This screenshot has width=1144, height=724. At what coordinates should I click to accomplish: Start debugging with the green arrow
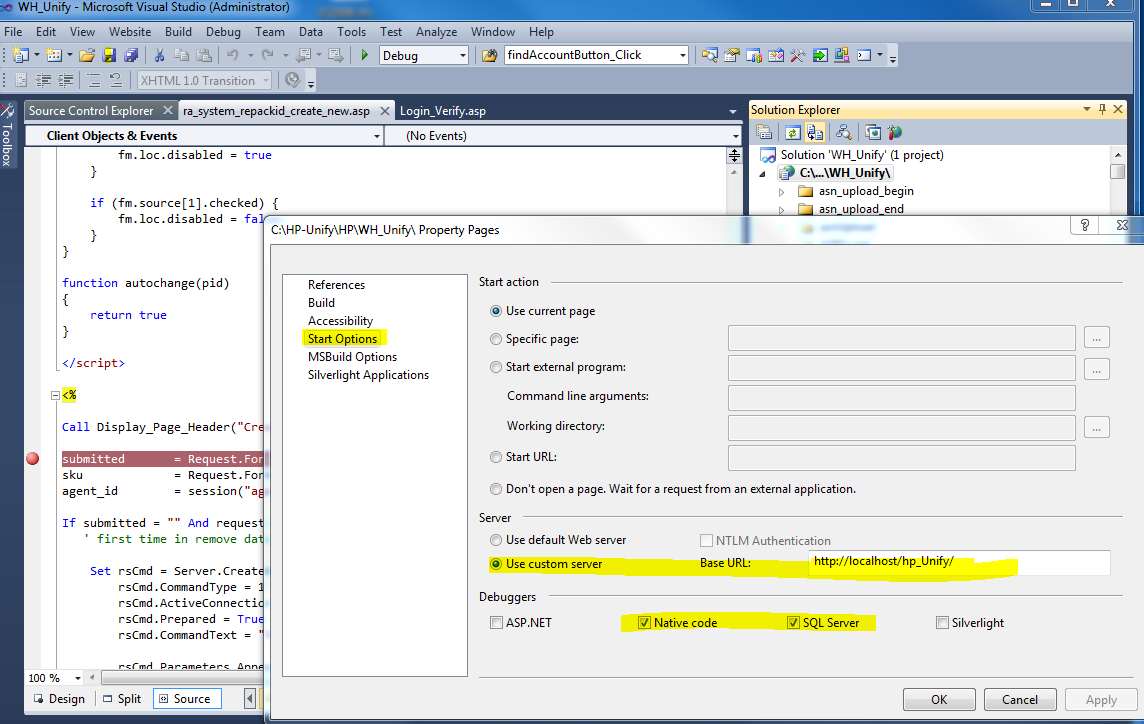click(x=364, y=55)
